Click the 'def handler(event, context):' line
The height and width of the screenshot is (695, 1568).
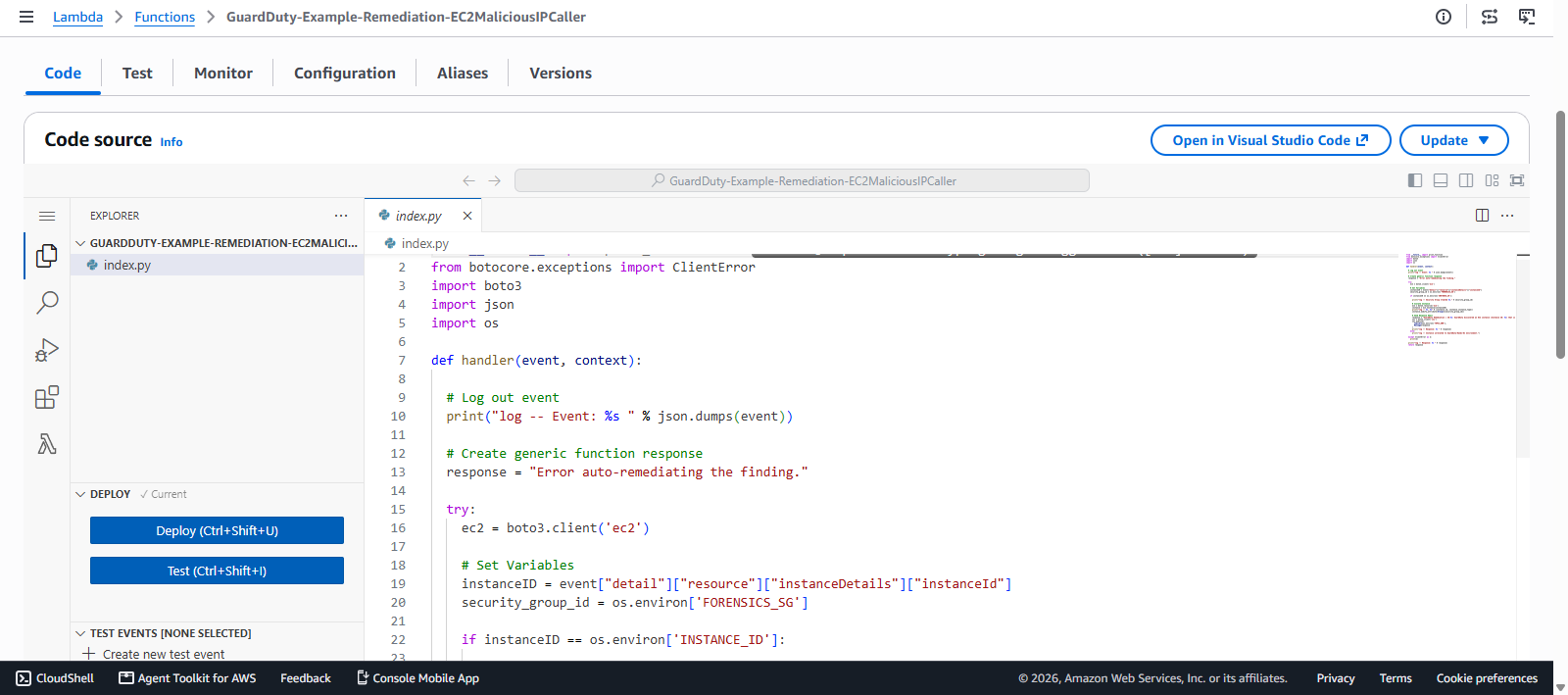536,361
